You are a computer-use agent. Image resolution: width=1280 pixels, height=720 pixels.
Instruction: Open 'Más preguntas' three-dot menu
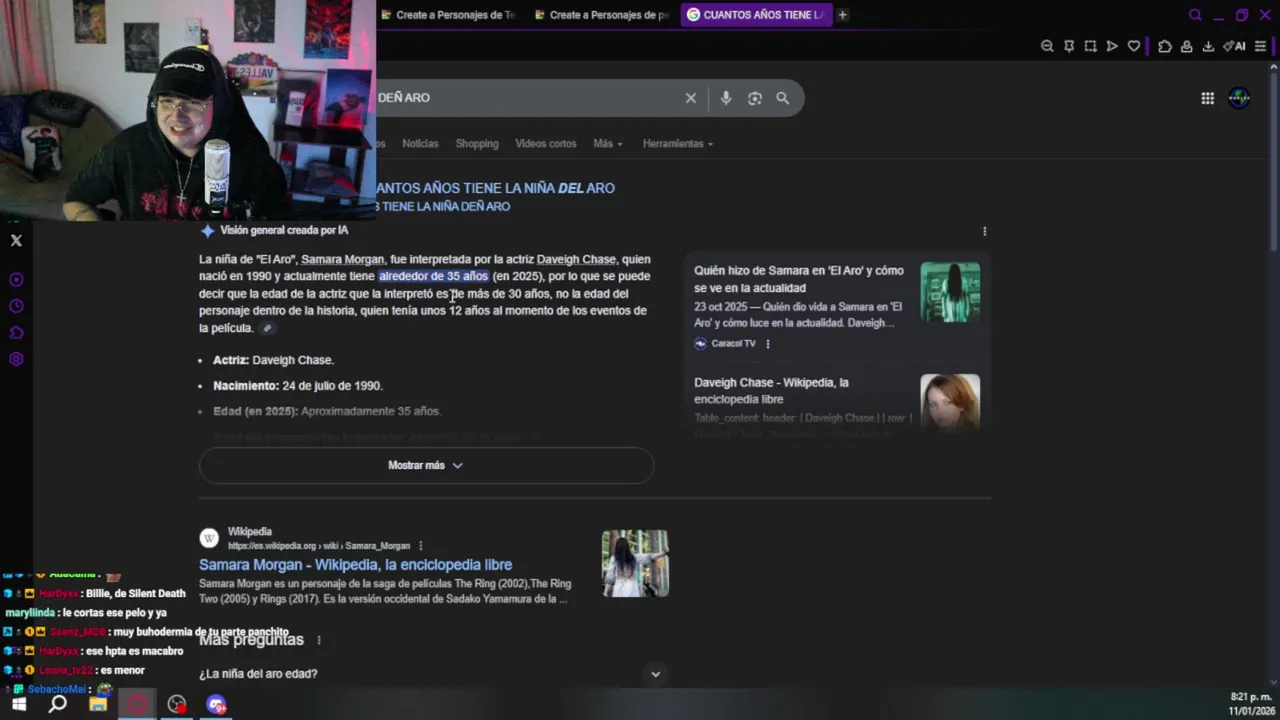pyautogui.click(x=319, y=640)
